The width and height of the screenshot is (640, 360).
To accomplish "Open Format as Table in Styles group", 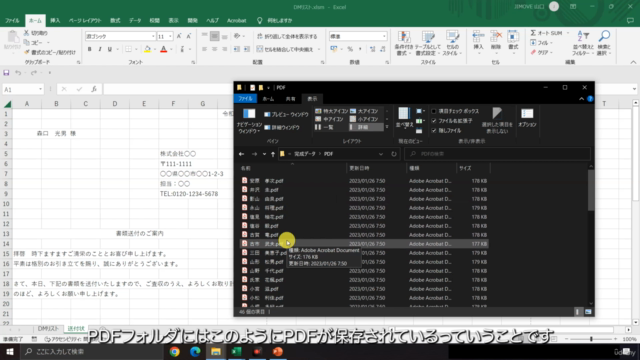I will pos(428,43).
